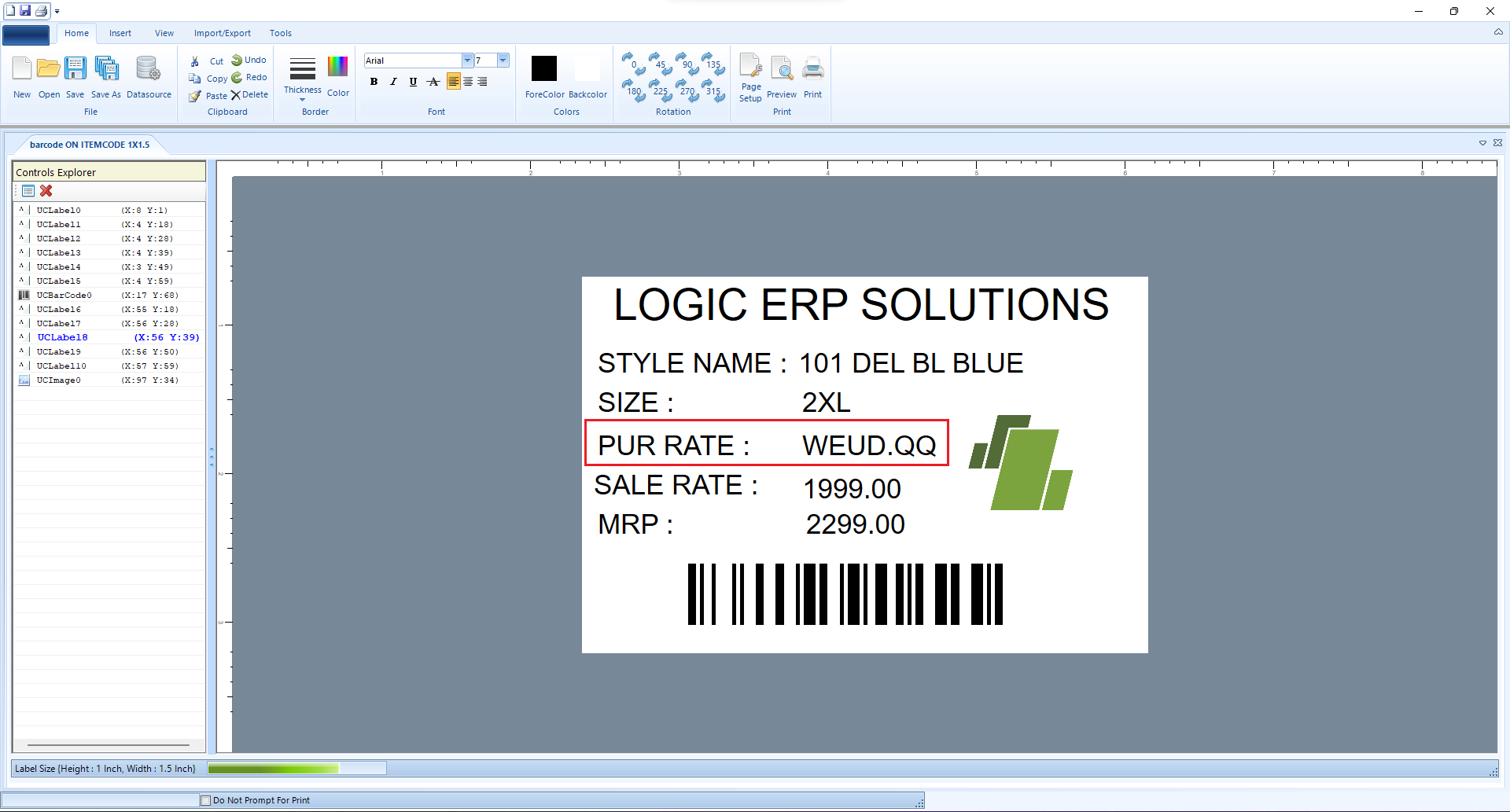Viewport: 1510px width, 812px height.
Task: Open the Datasource settings
Action: point(148,70)
